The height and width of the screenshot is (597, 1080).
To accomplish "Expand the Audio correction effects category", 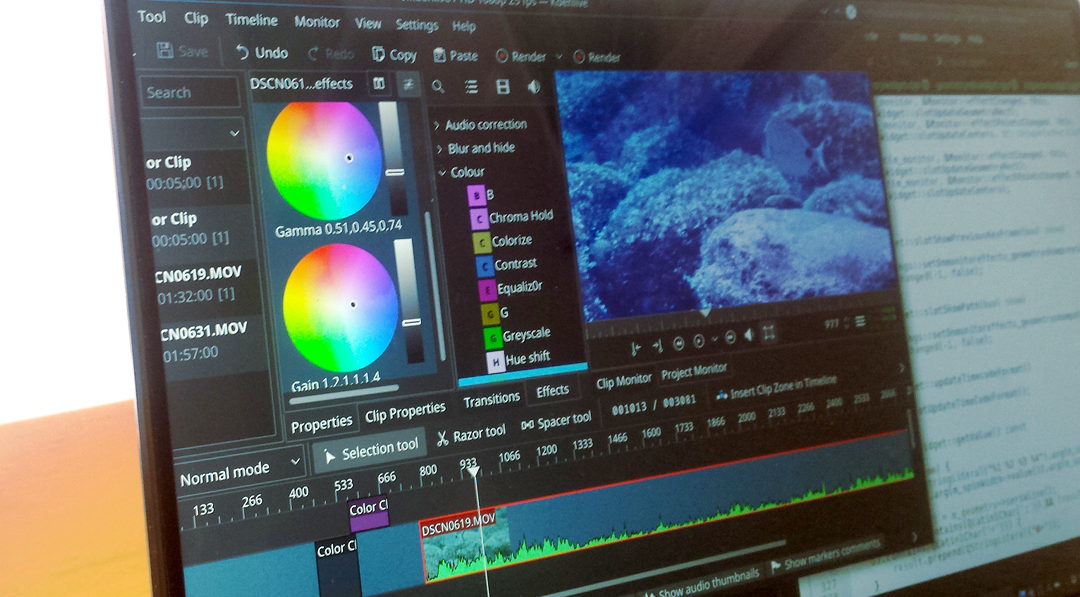I will pos(438,124).
